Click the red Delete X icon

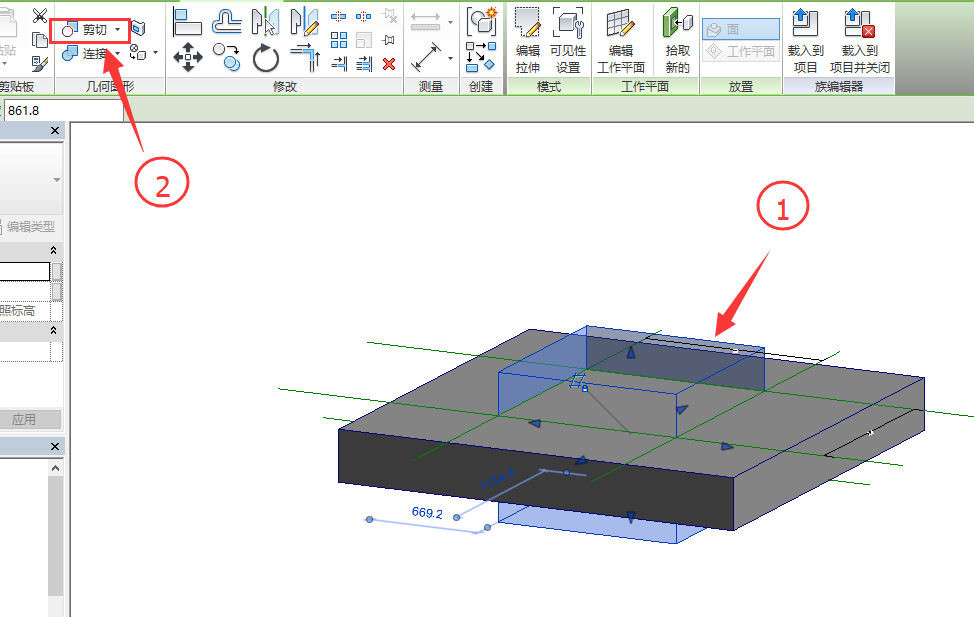389,63
